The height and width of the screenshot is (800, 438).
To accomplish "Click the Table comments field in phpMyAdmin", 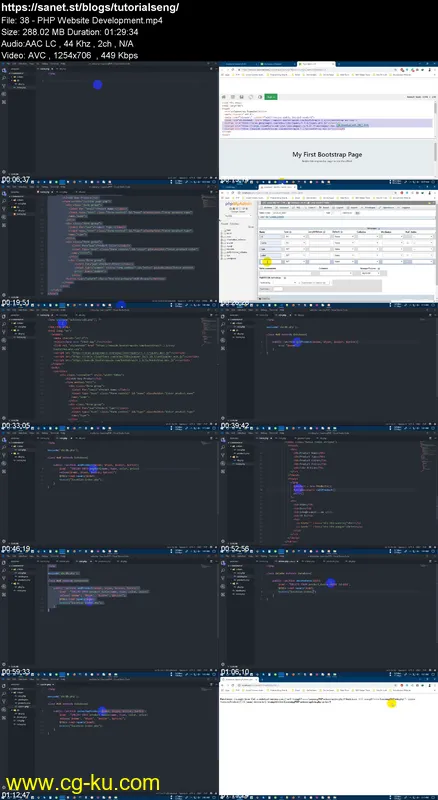I will click(285, 273).
